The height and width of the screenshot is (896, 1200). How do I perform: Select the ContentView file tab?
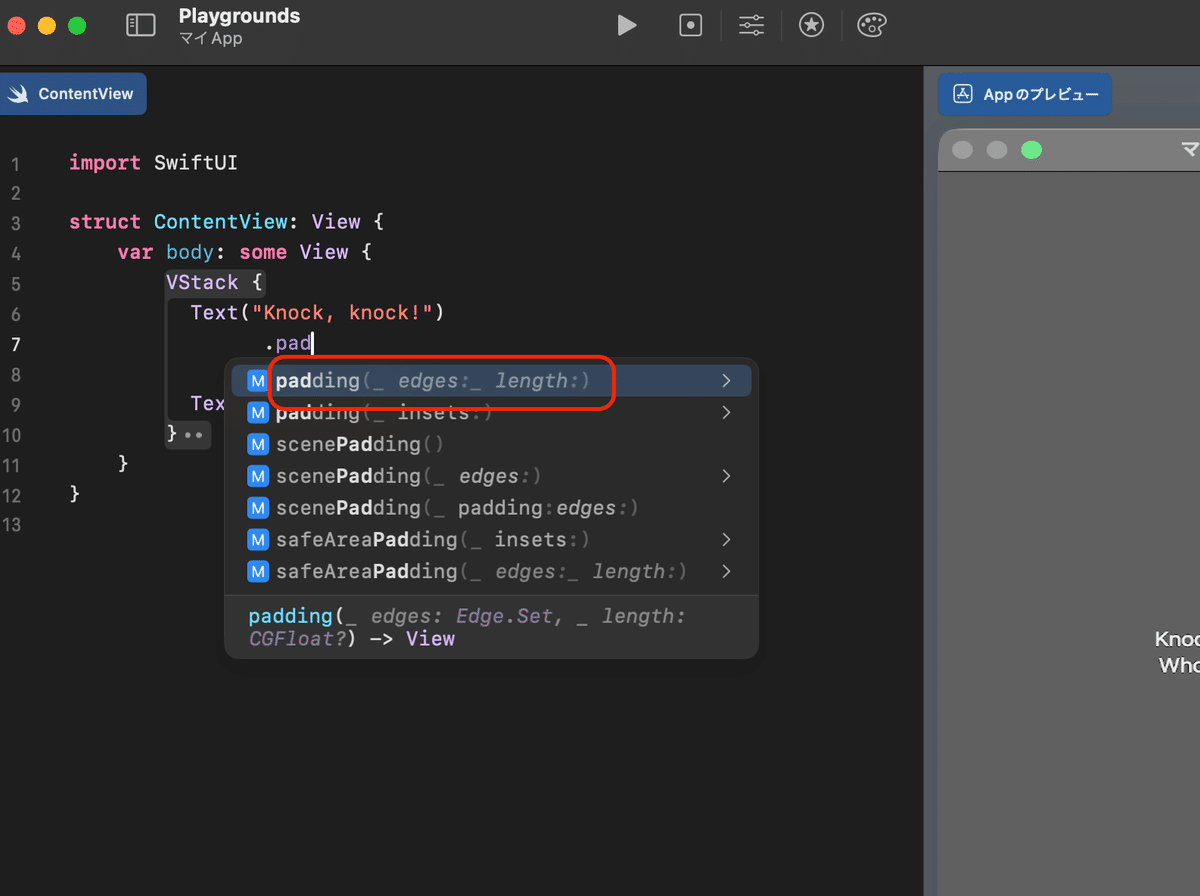pyautogui.click(x=72, y=94)
